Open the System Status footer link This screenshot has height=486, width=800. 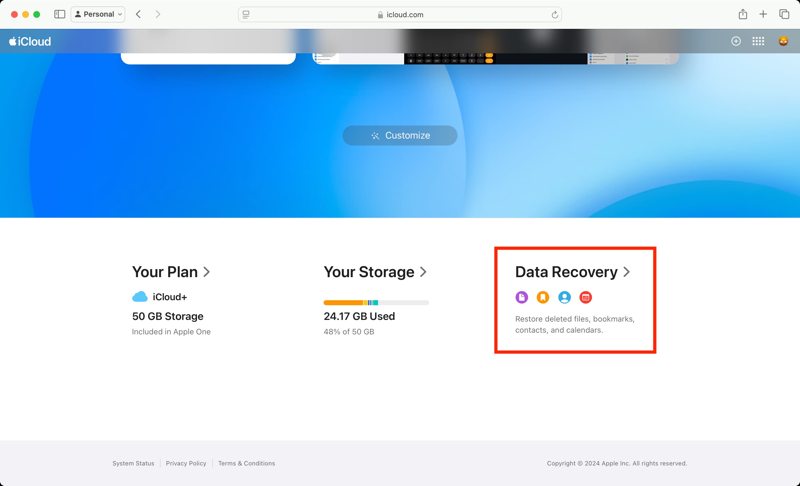[133, 463]
